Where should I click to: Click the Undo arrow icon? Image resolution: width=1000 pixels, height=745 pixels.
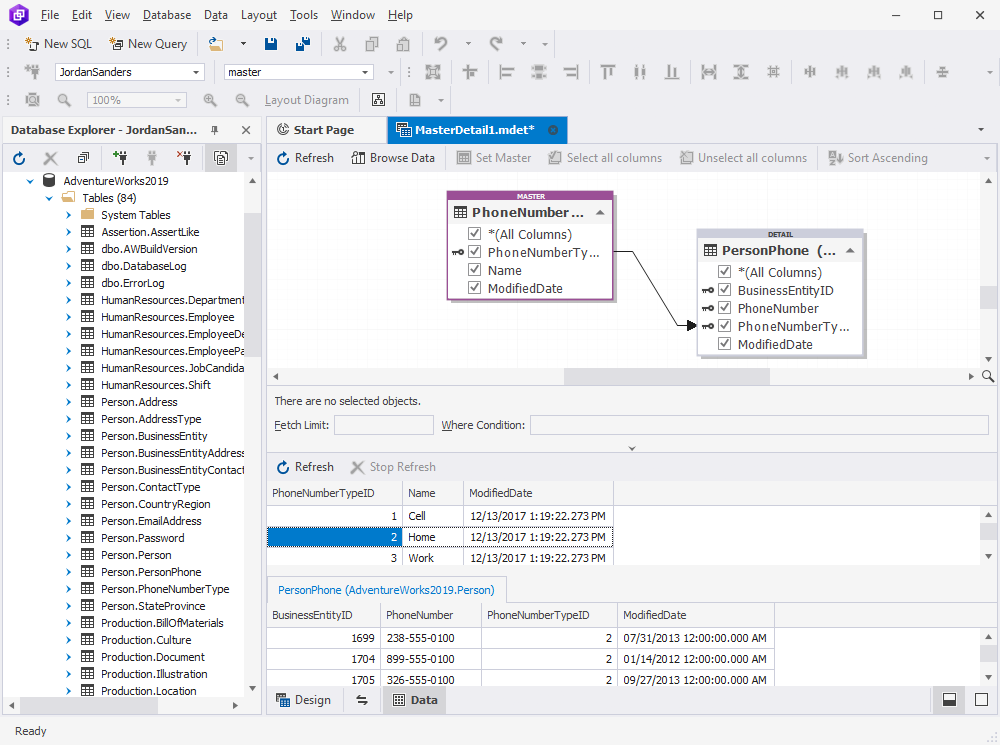point(441,44)
